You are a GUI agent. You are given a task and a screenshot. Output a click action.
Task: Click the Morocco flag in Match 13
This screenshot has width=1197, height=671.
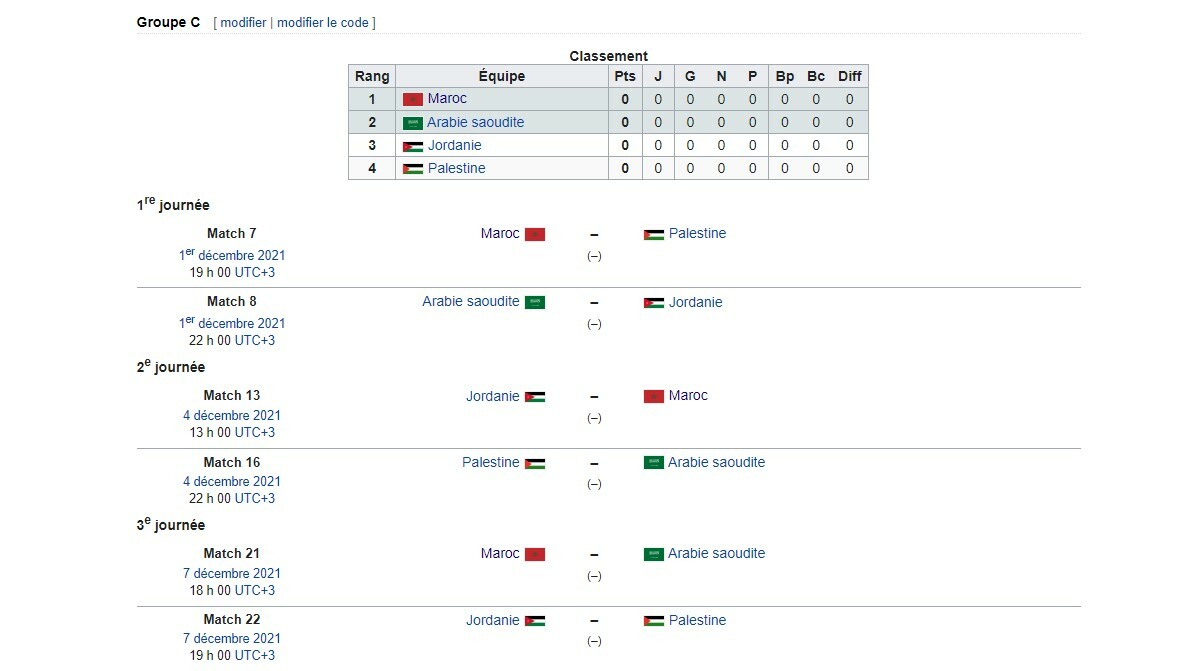pos(654,396)
